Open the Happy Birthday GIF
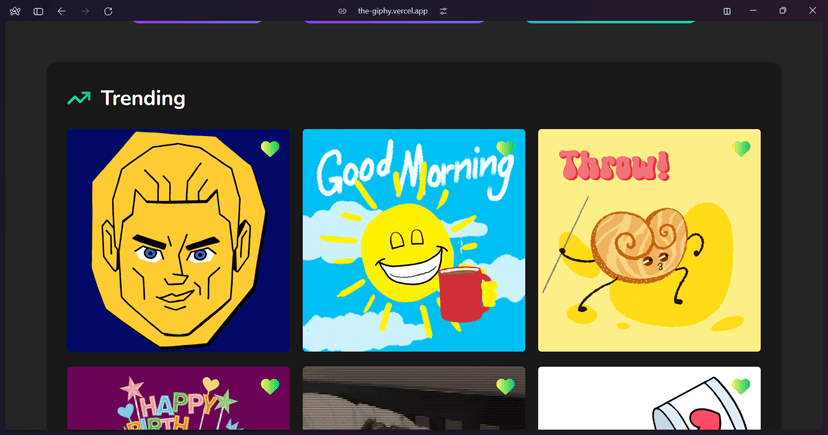The height and width of the screenshot is (435, 828). click(178, 399)
